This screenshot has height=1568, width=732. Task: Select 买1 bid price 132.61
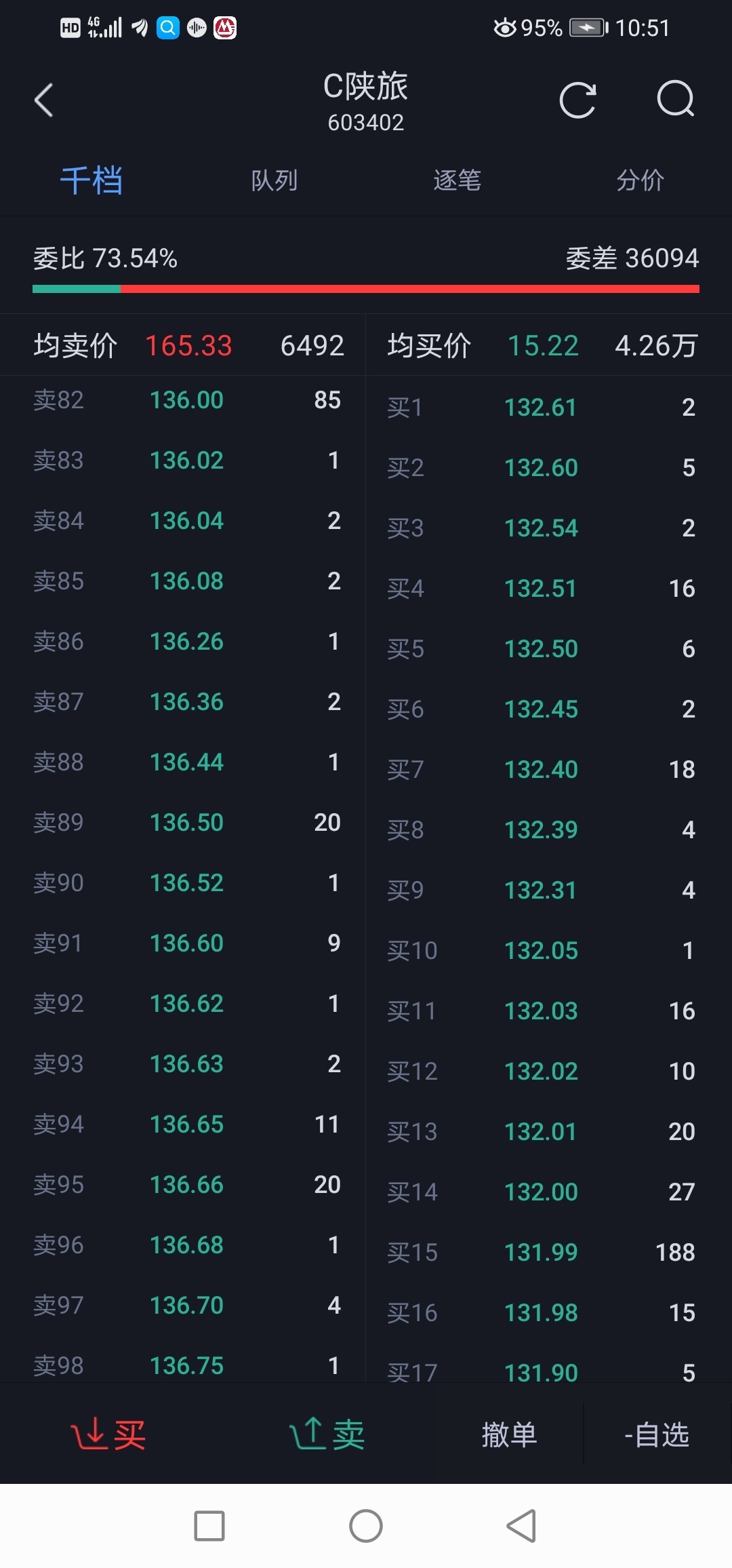click(541, 408)
